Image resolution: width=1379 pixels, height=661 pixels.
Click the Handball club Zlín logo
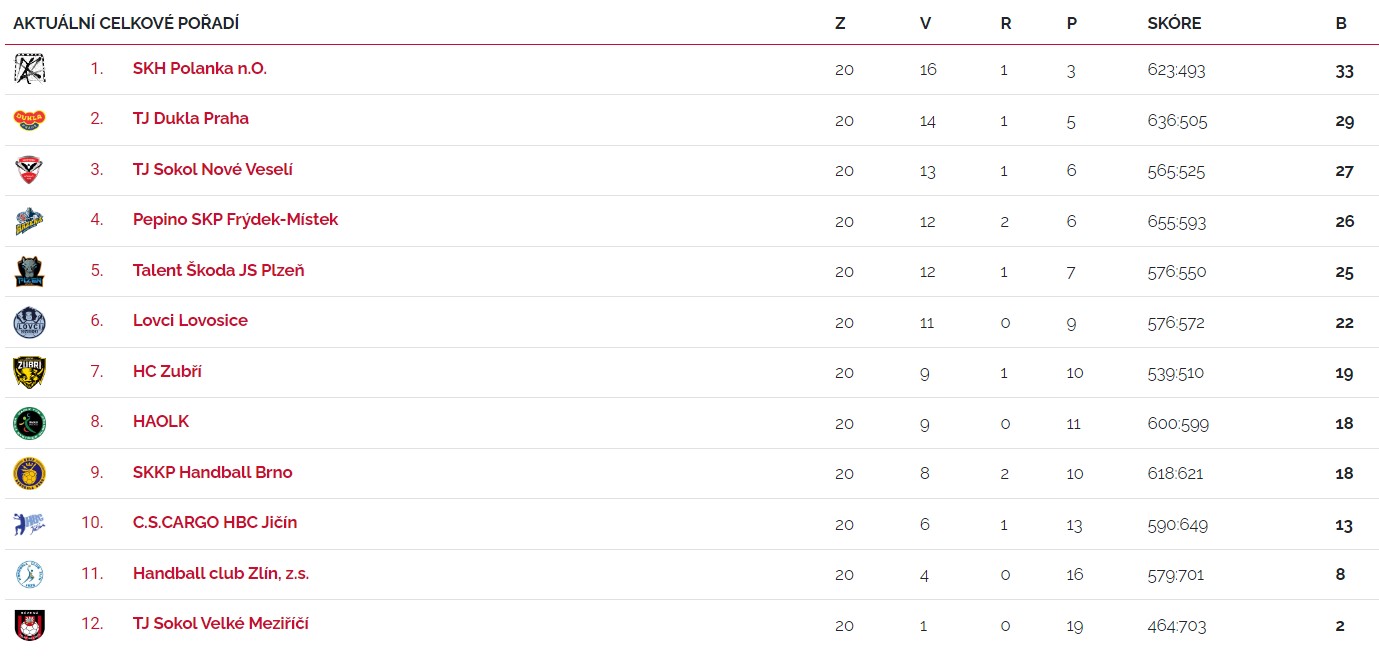tap(29, 574)
